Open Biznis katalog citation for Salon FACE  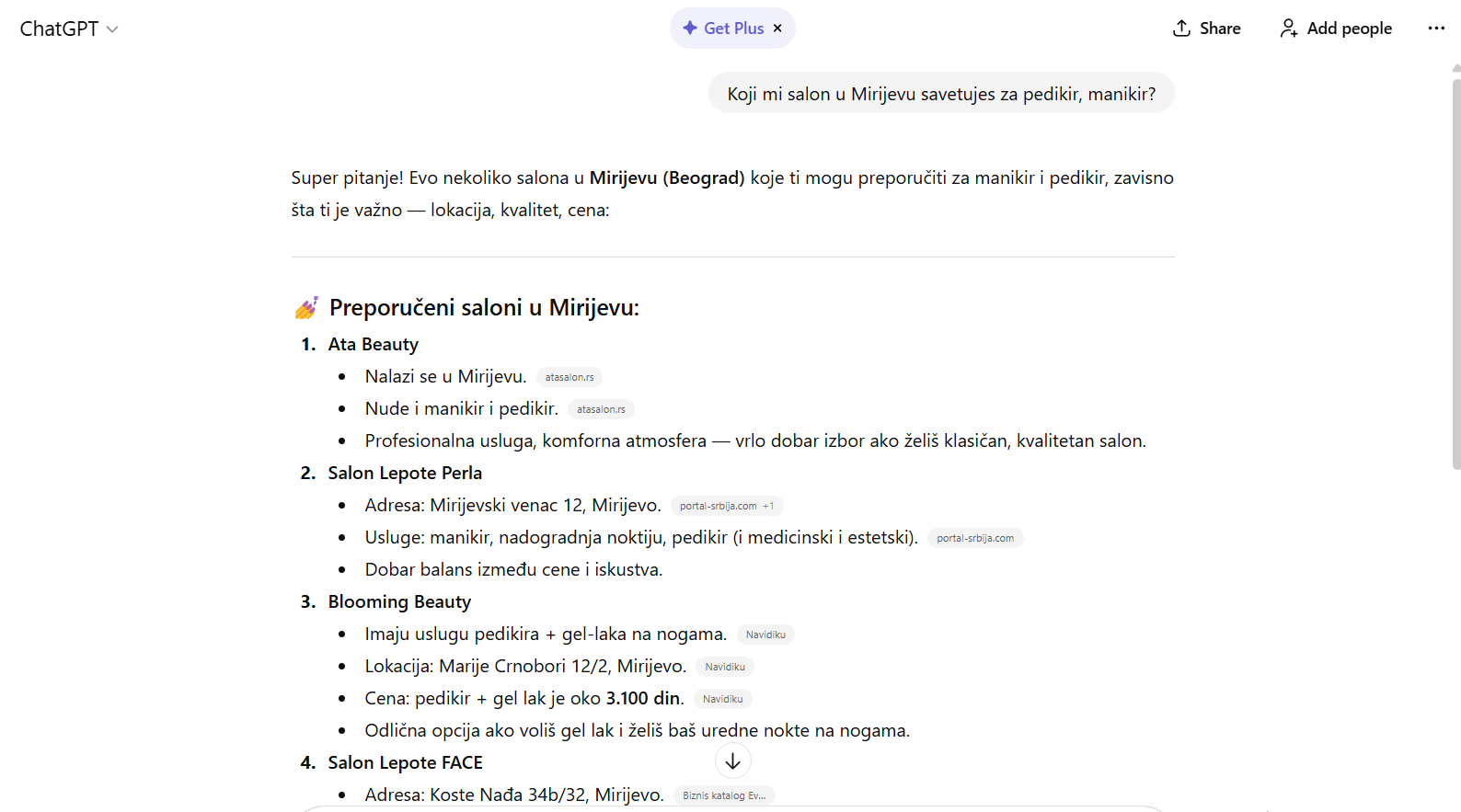(x=724, y=795)
